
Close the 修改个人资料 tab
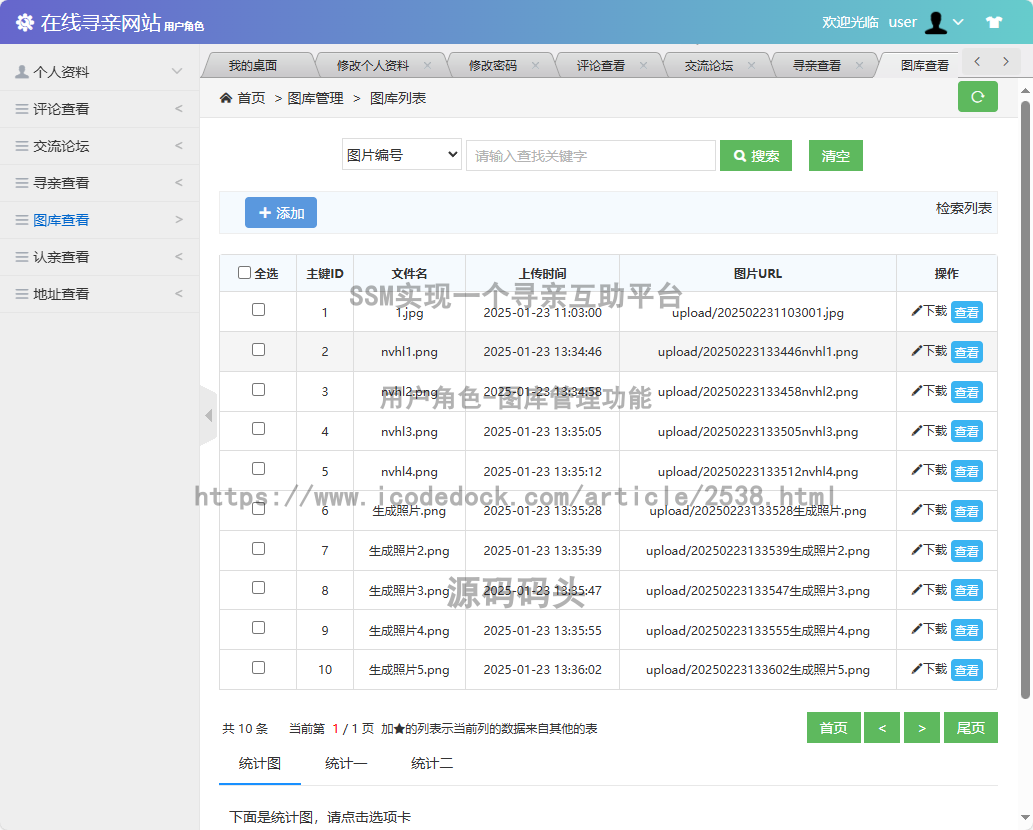click(x=428, y=65)
